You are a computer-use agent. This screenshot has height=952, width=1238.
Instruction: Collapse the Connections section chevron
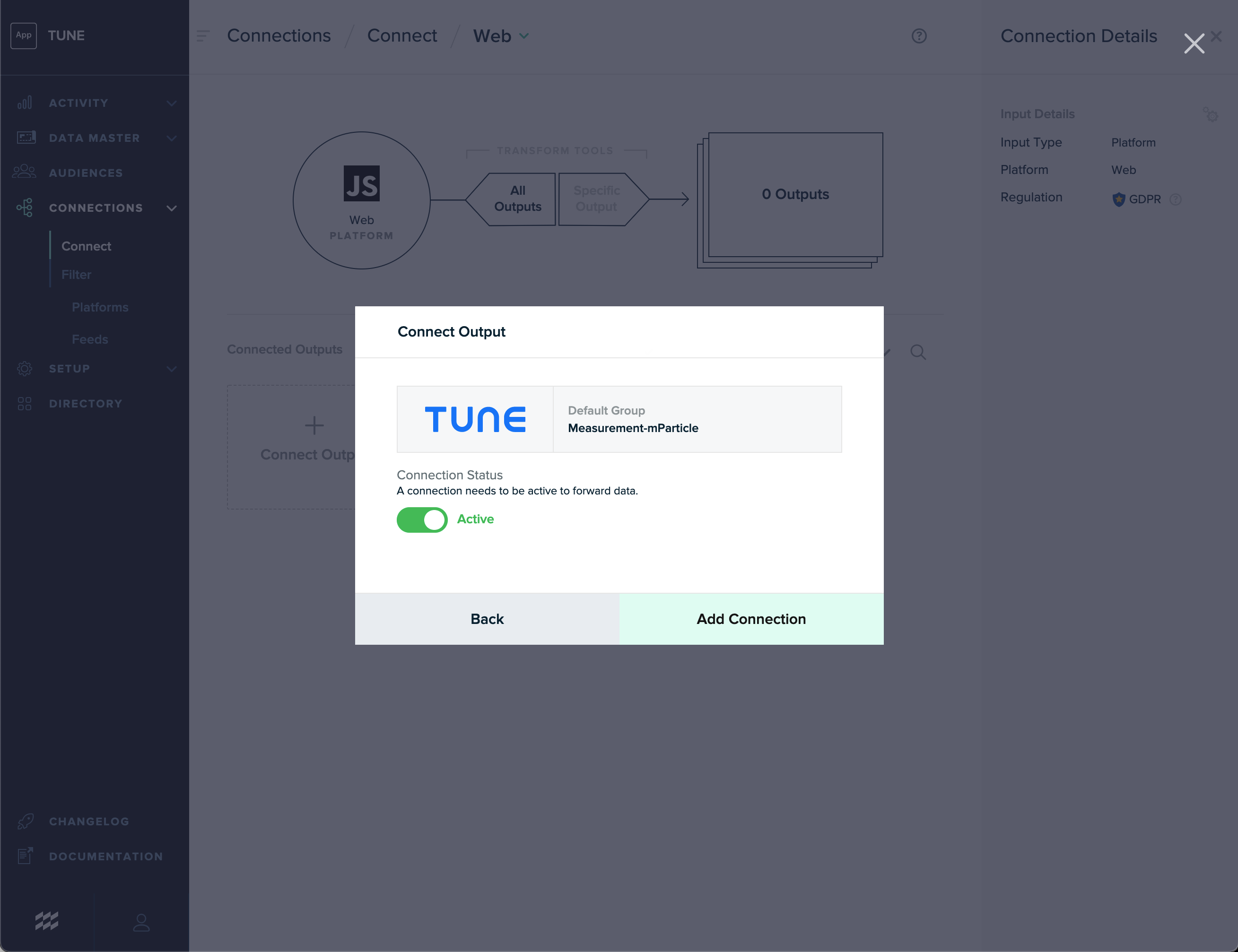click(172, 208)
